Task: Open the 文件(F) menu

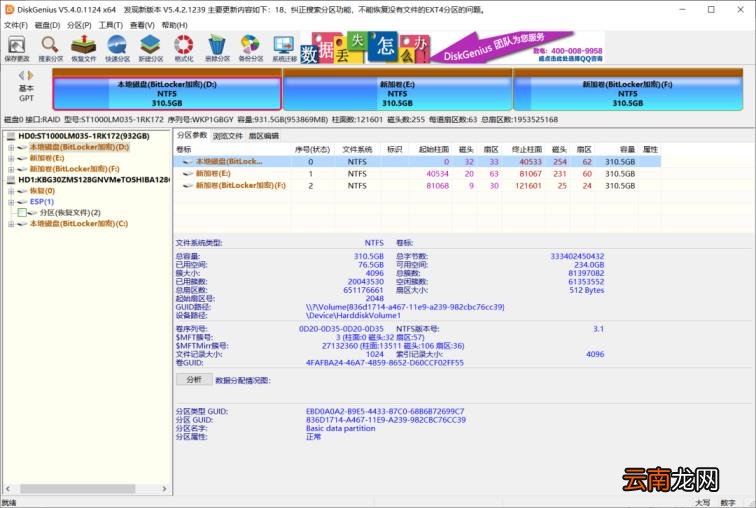Action: [16, 25]
